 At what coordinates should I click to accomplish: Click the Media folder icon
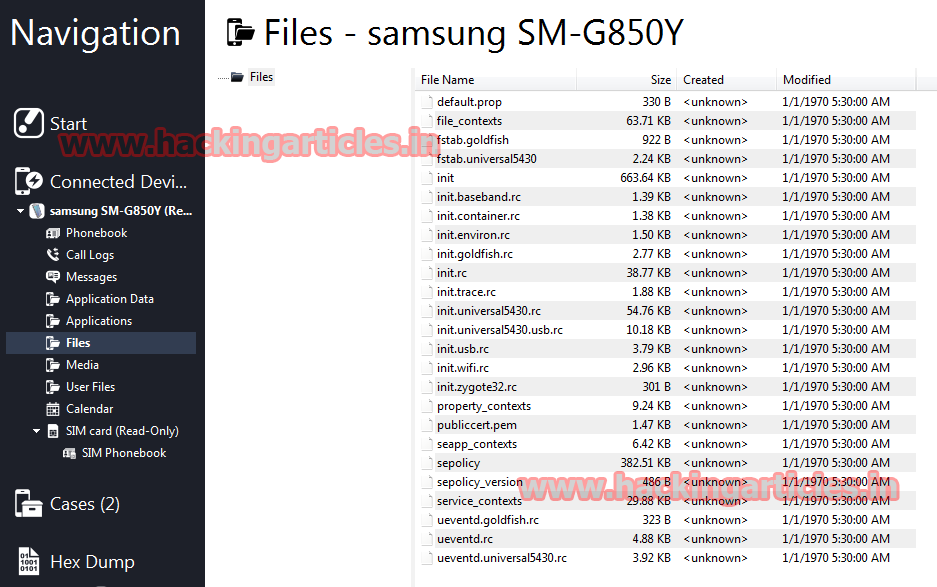tap(53, 365)
